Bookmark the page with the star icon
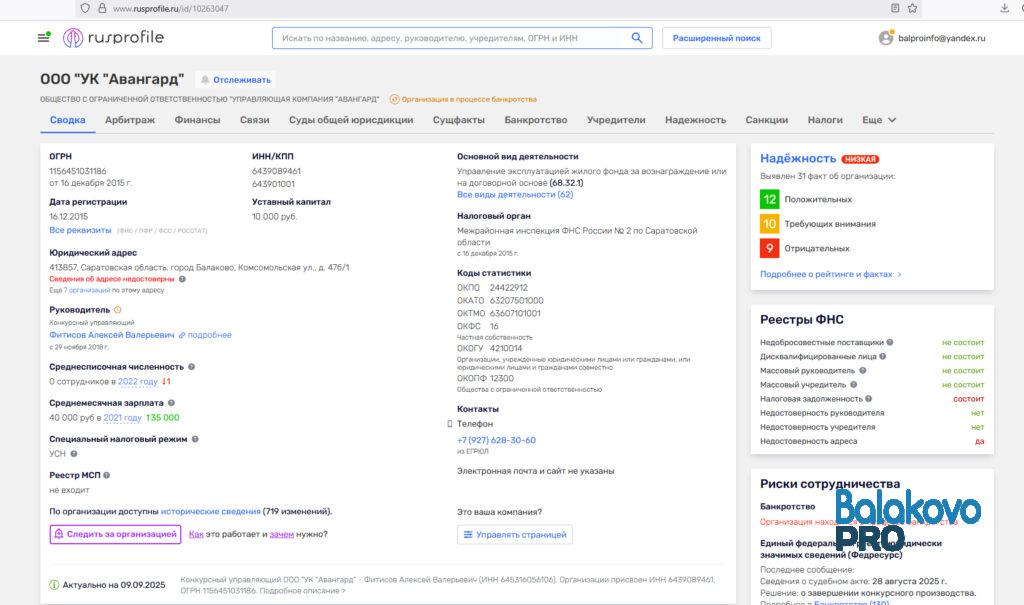This screenshot has width=1024, height=605. [x=912, y=8]
